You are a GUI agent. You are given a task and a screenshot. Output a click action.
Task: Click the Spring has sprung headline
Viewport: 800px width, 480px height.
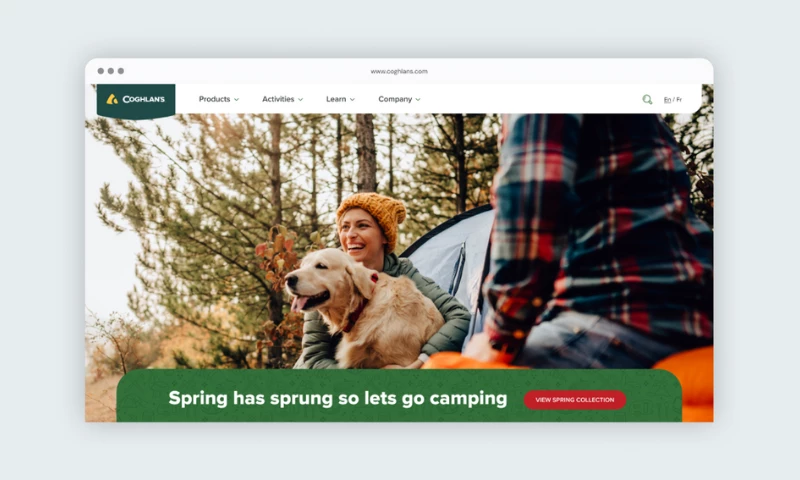(338, 398)
